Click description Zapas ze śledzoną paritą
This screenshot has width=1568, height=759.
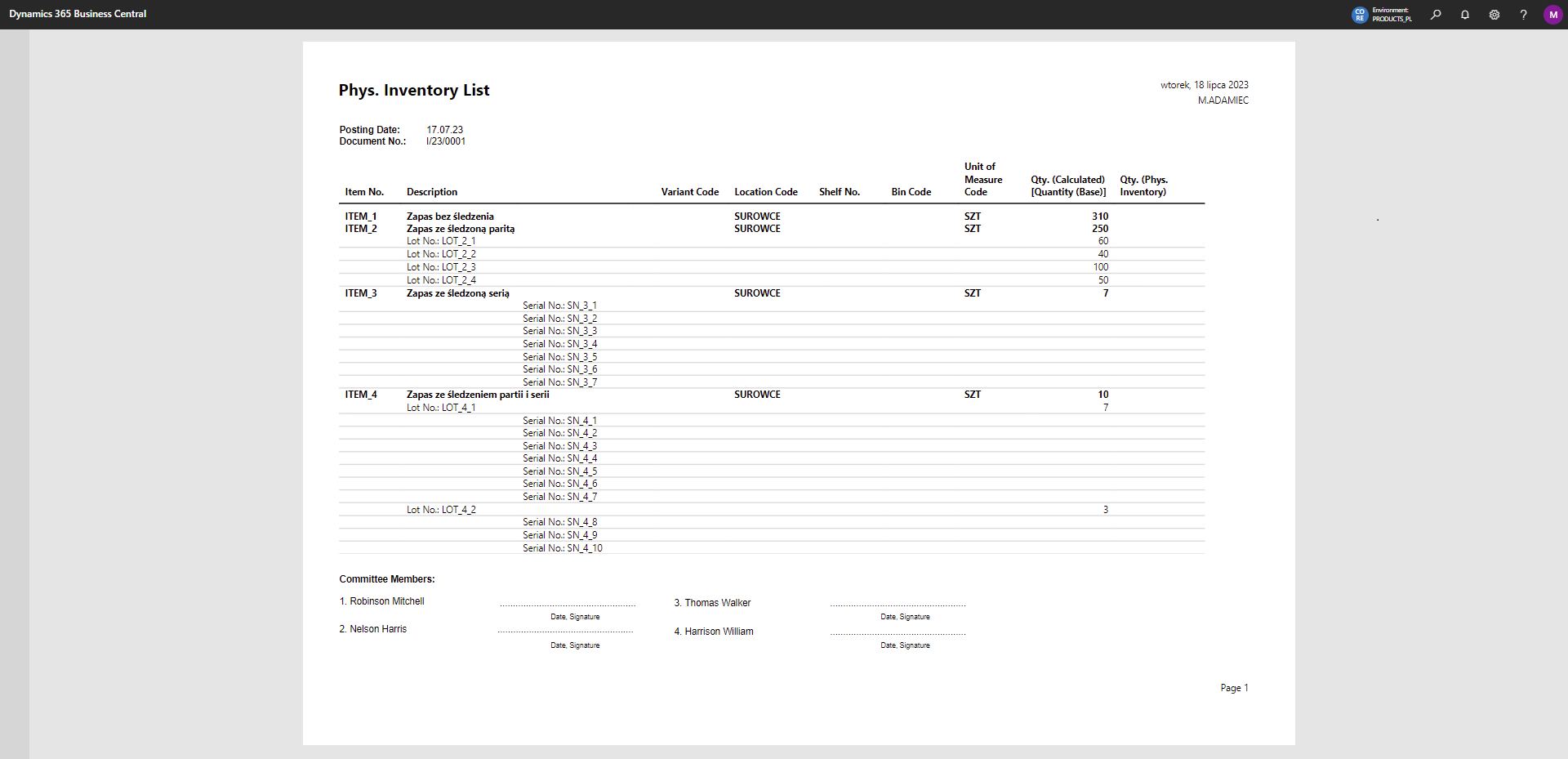coord(461,229)
